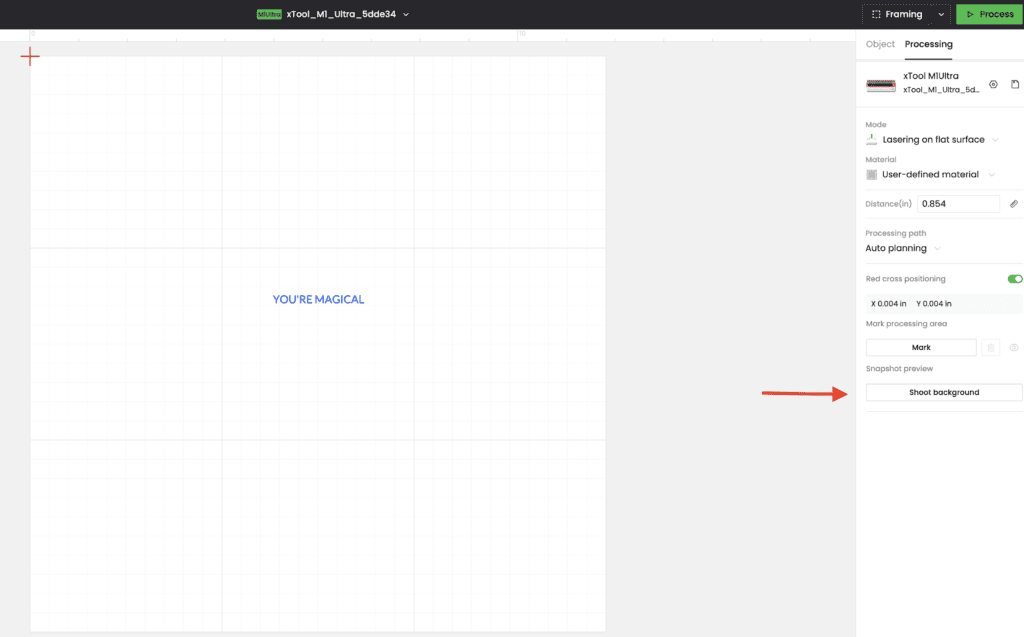The image size is (1024, 637).
Task: Expand the xTool_M1_Ultra_5dde34 device selector
Action: tap(406, 14)
